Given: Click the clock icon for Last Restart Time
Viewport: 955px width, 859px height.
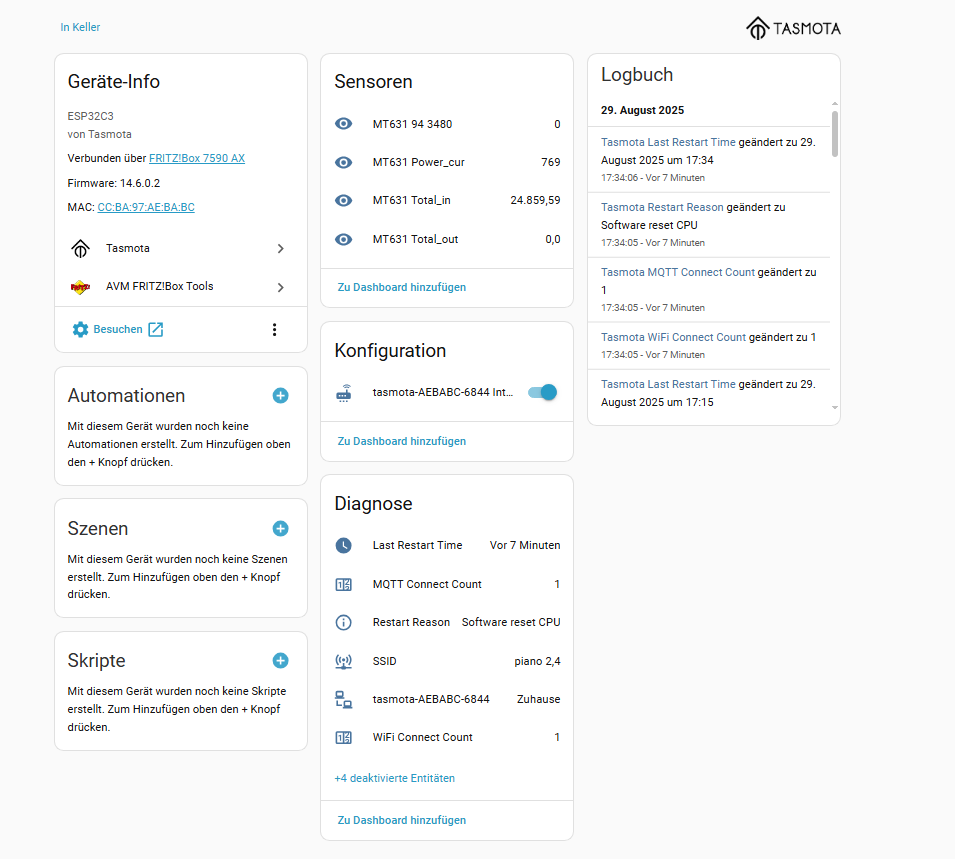Looking at the screenshot, I should point(343,546).
